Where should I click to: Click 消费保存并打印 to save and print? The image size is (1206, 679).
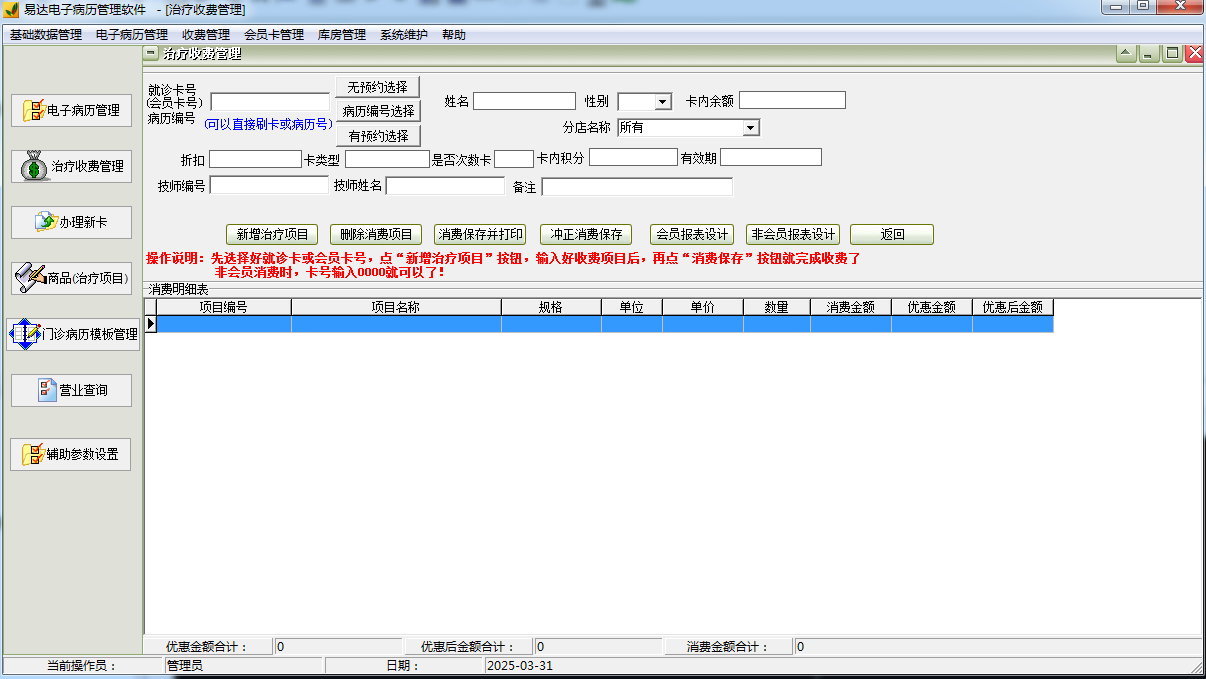pyautogui.click(x=480, y=234)
